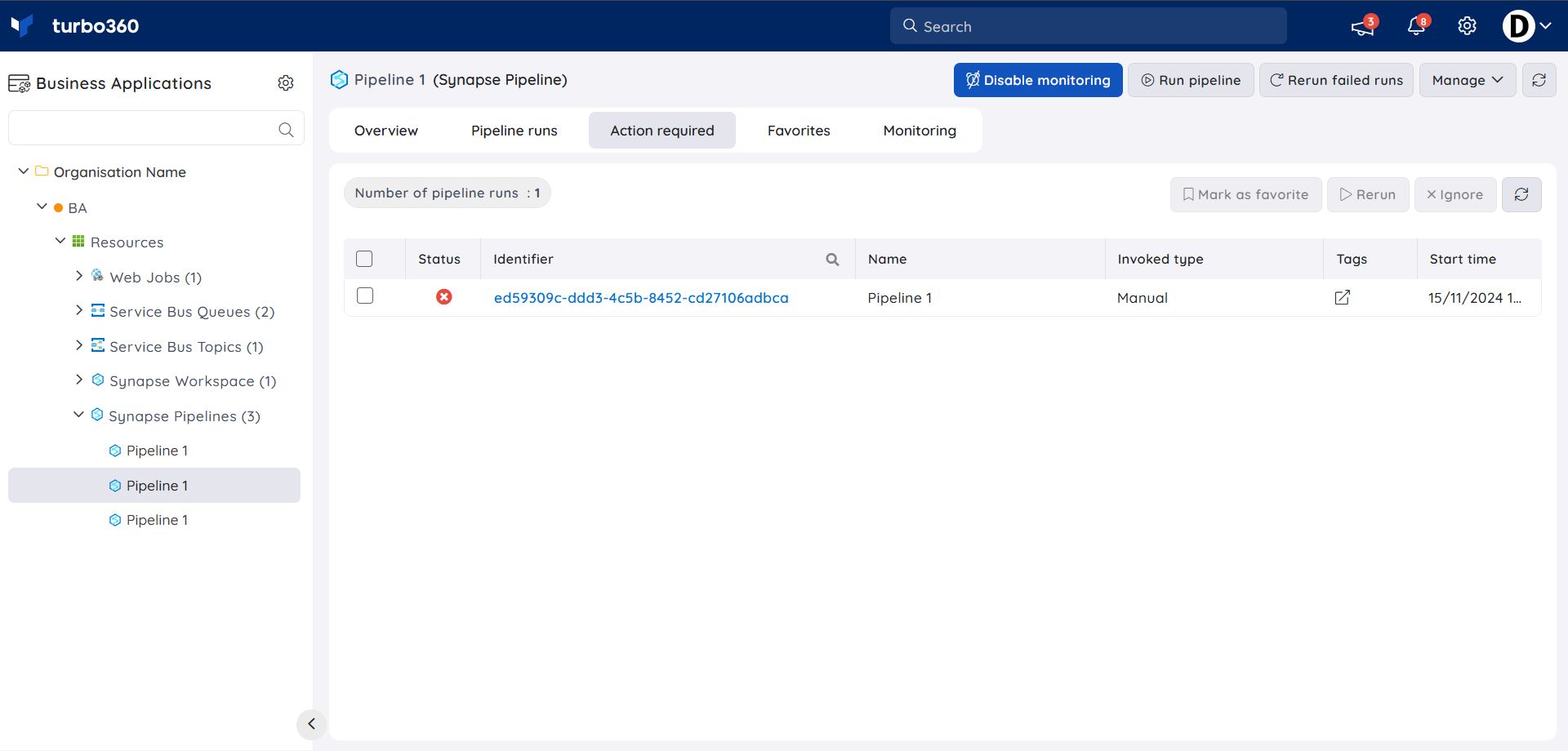Screen dimensions: 1568x751
Task: Click Disable monitoring button
Action: 1037,80
